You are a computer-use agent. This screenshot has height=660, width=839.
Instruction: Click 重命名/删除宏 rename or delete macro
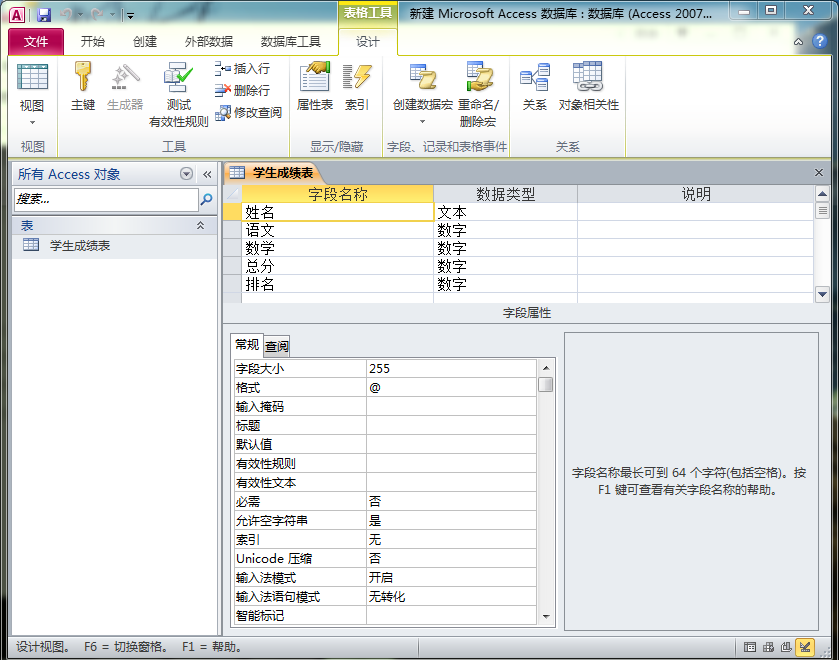click(x=478, y=94)
